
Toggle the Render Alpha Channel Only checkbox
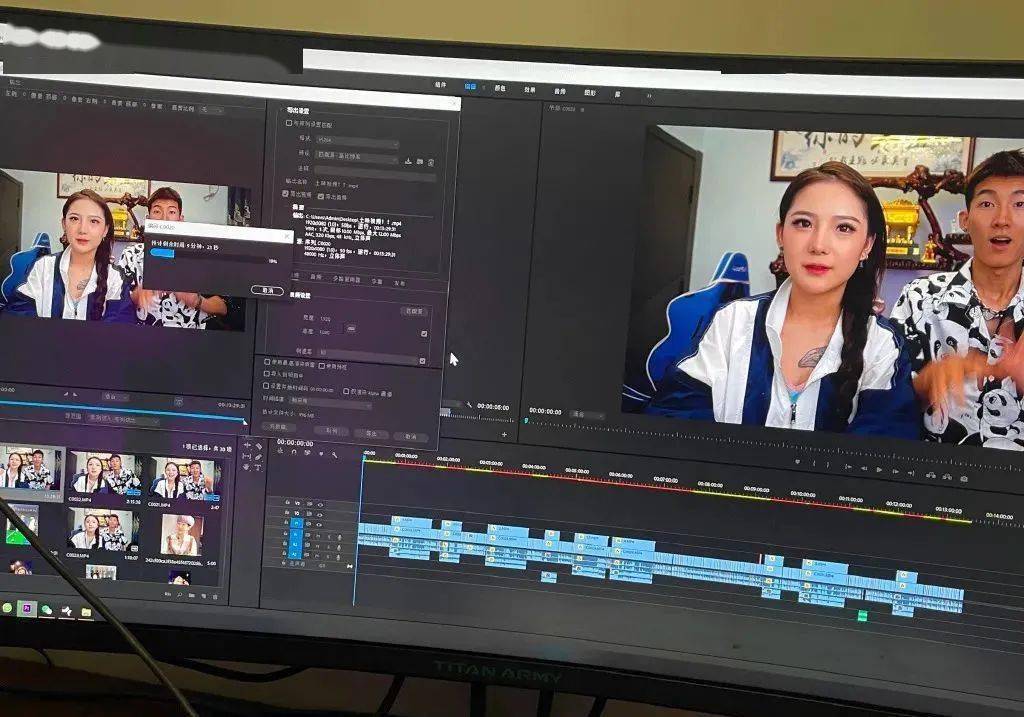pyautogui.click(x=346, y=391)
